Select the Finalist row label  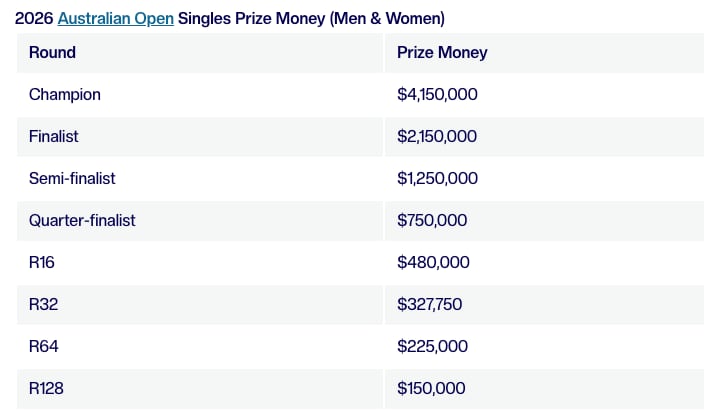coord(54,136)
